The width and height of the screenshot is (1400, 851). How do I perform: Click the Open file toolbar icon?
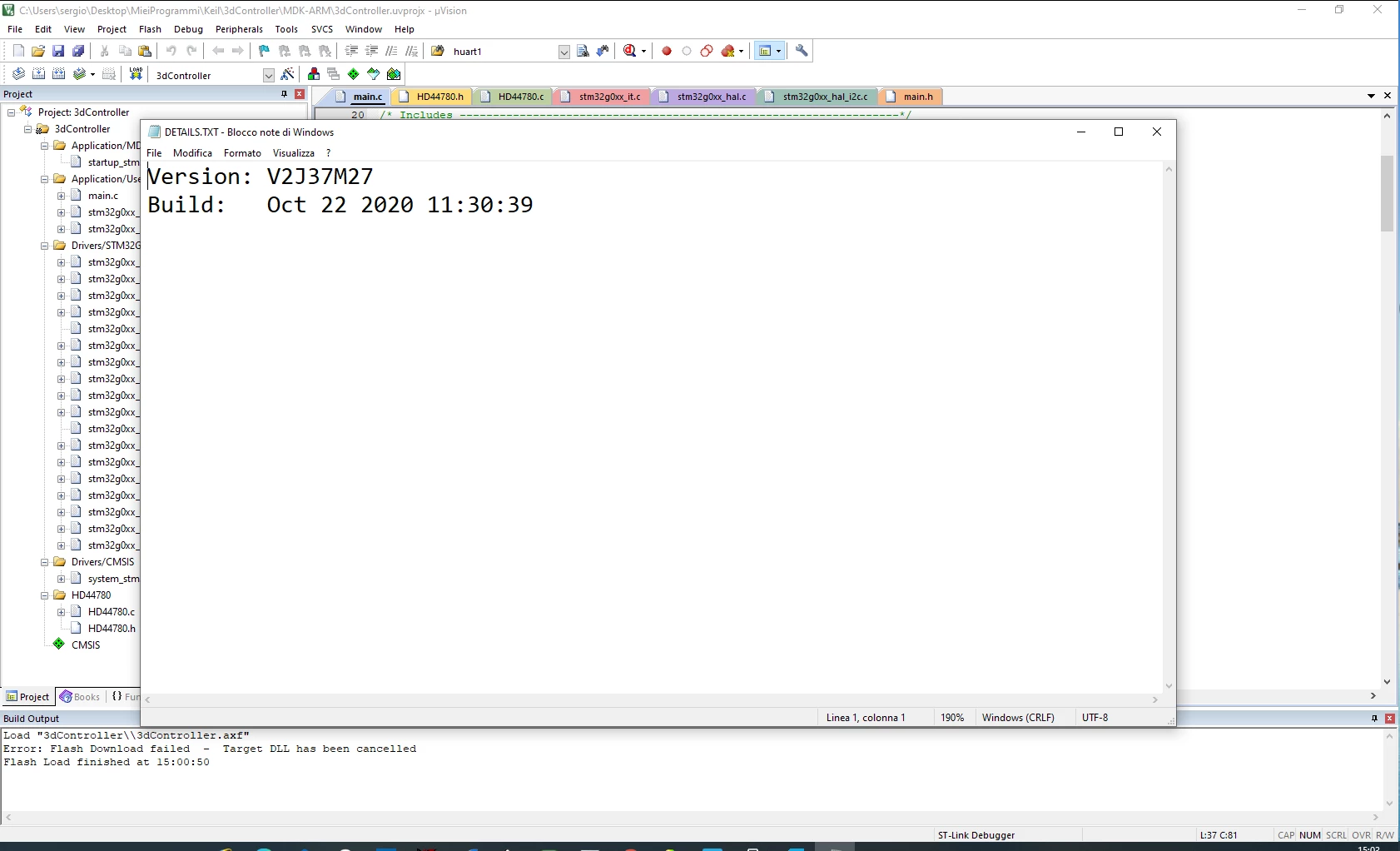[x=38, y=51]
